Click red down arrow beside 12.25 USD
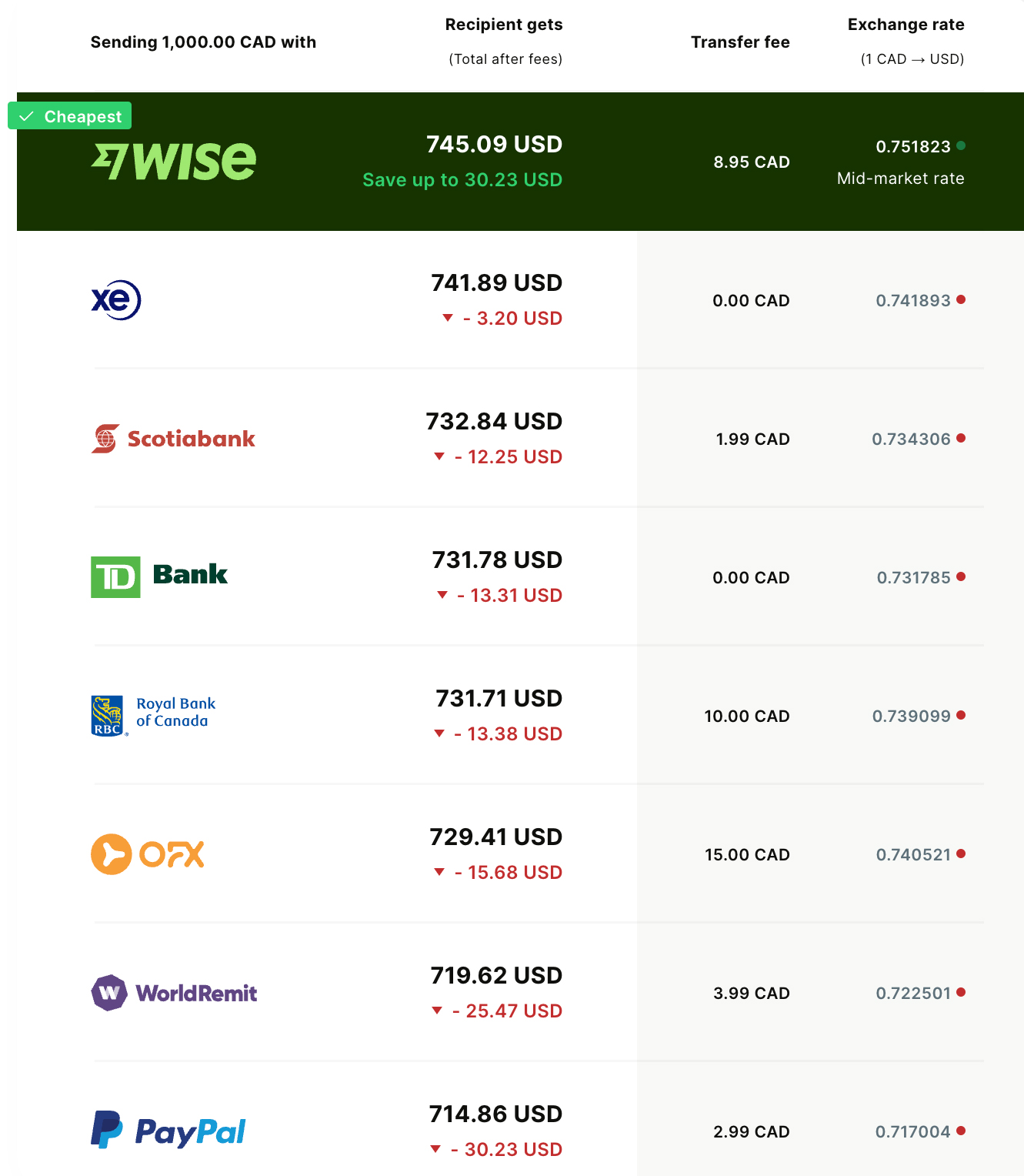The width and height of the screenshot is (1024, 1176). tap(439, 456)
